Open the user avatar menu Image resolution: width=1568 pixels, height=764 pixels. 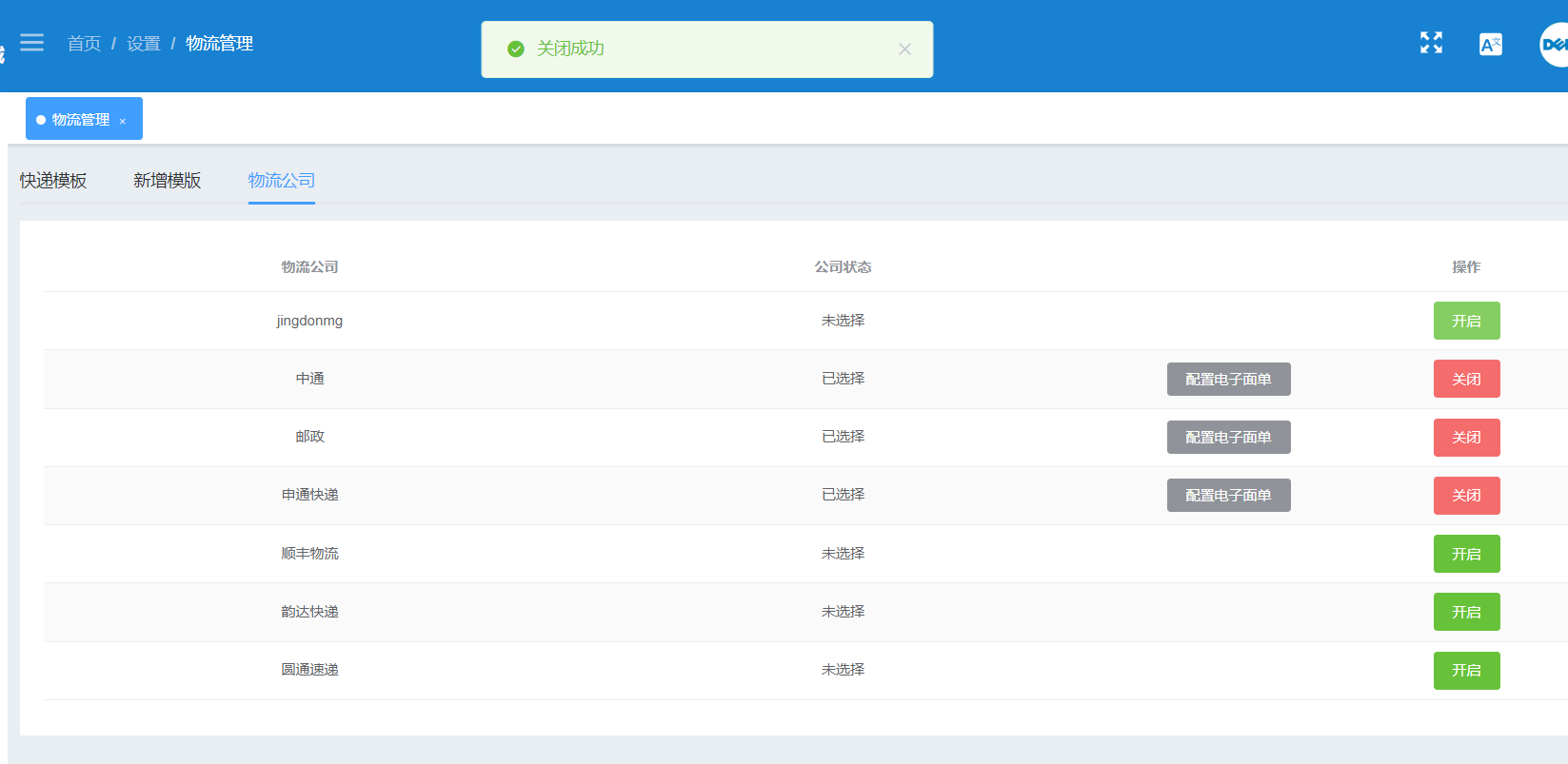point(1555,45)
